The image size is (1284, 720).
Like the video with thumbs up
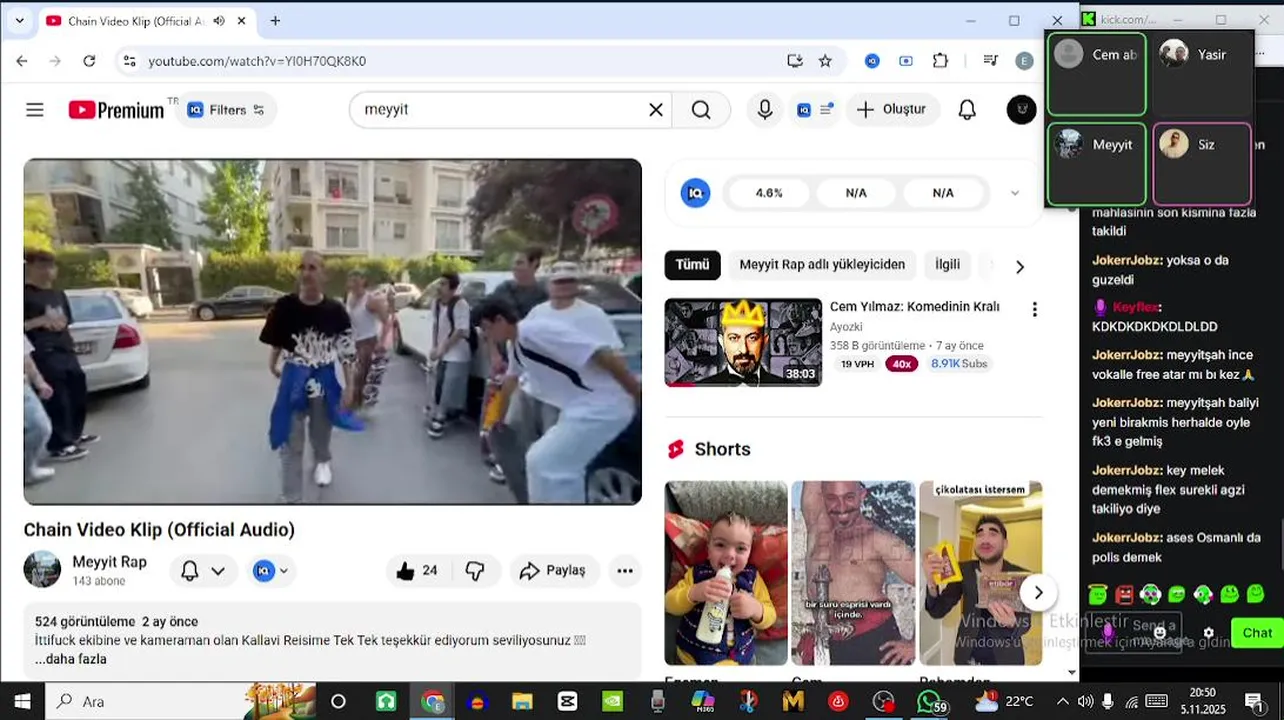[417, 571]
